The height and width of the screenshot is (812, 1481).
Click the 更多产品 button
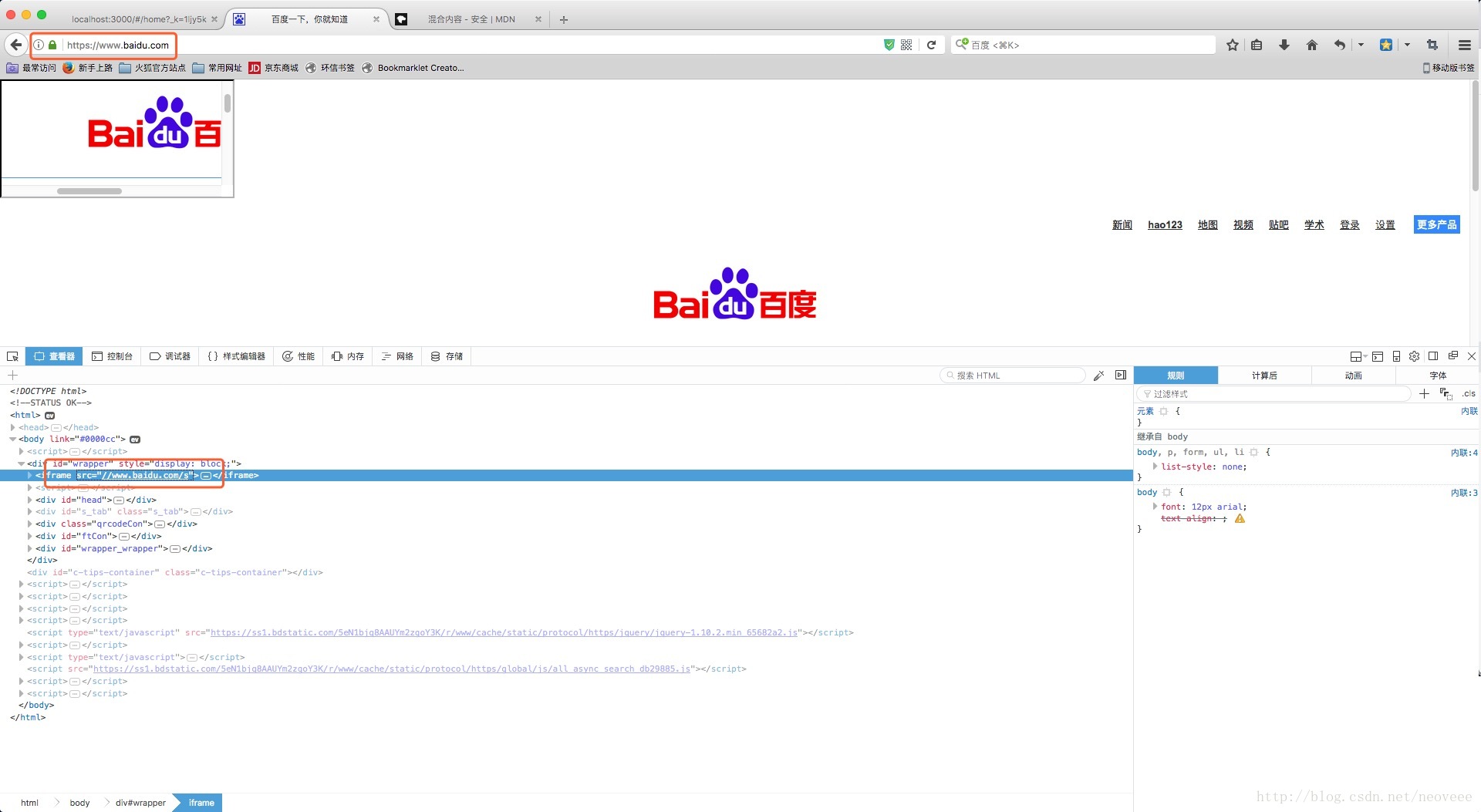pyautogui.click(x=1436, y=224)
